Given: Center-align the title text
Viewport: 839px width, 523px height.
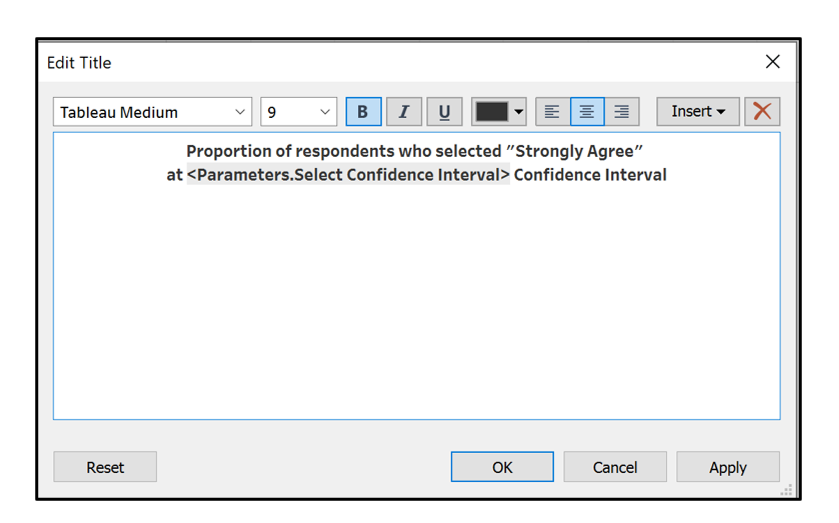Looking at the screenshot, I should [x=587, y=112].
